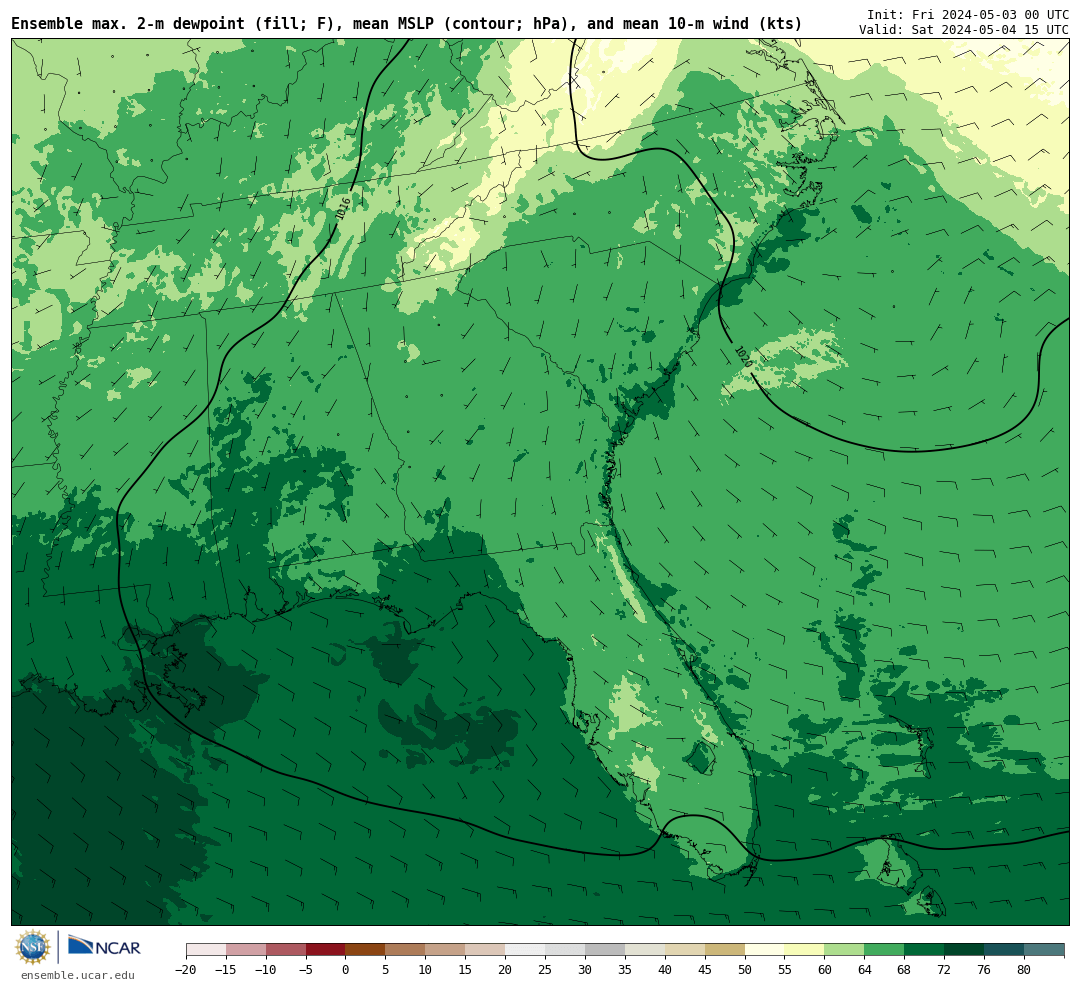
Task: Click the color swatch between 72 and 76
Action: [964, 950]
